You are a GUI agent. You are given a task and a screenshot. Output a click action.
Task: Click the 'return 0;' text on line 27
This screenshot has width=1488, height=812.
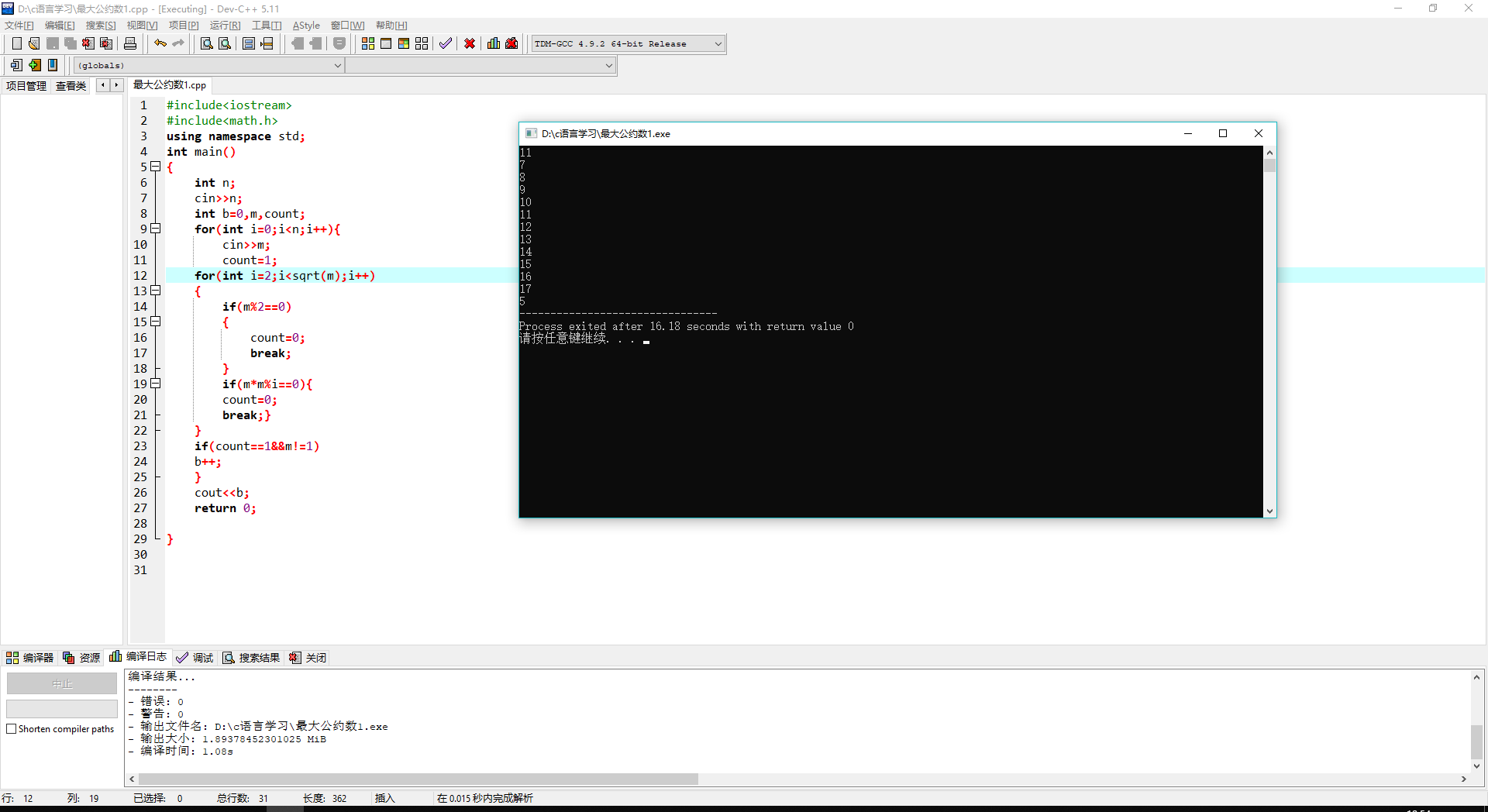click(x=226, y=508)
